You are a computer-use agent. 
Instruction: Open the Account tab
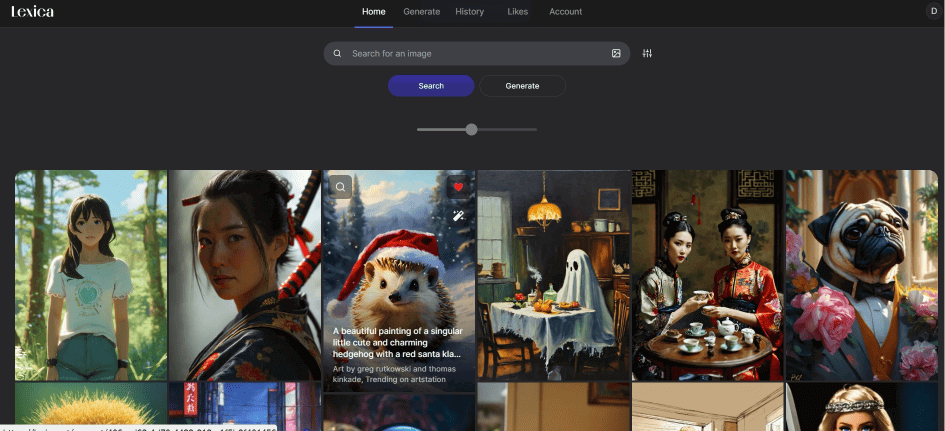[565, 11]
